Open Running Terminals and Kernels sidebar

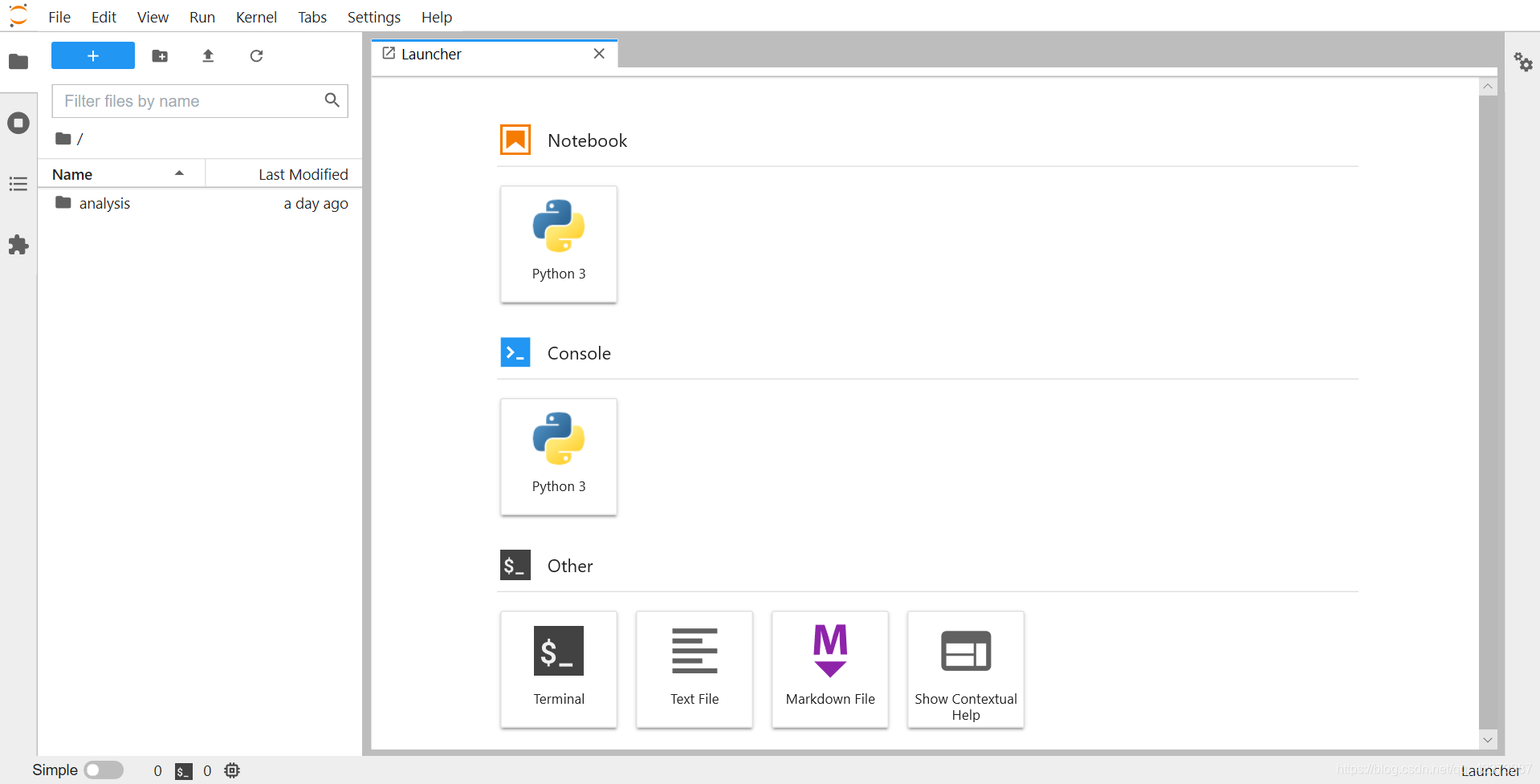point(18,123)
